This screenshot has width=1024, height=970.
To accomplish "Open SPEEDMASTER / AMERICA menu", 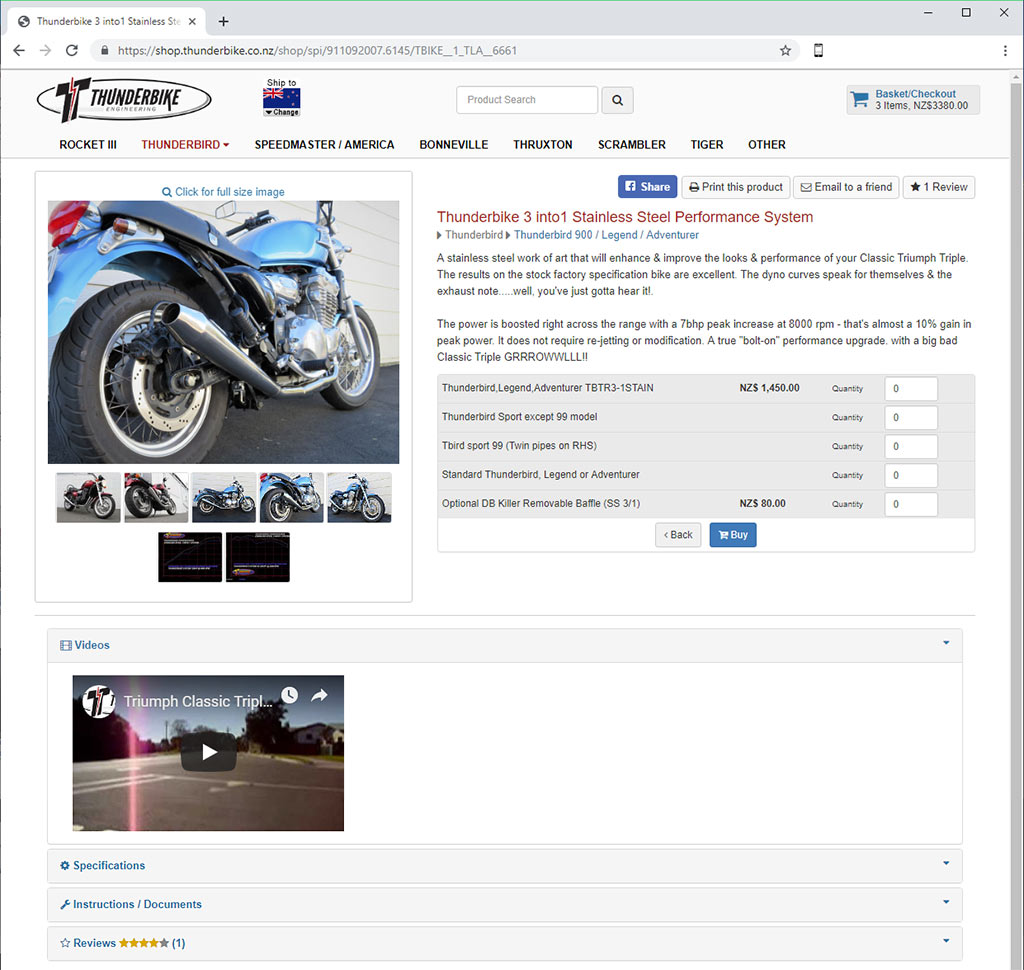I will coord(324,144).
